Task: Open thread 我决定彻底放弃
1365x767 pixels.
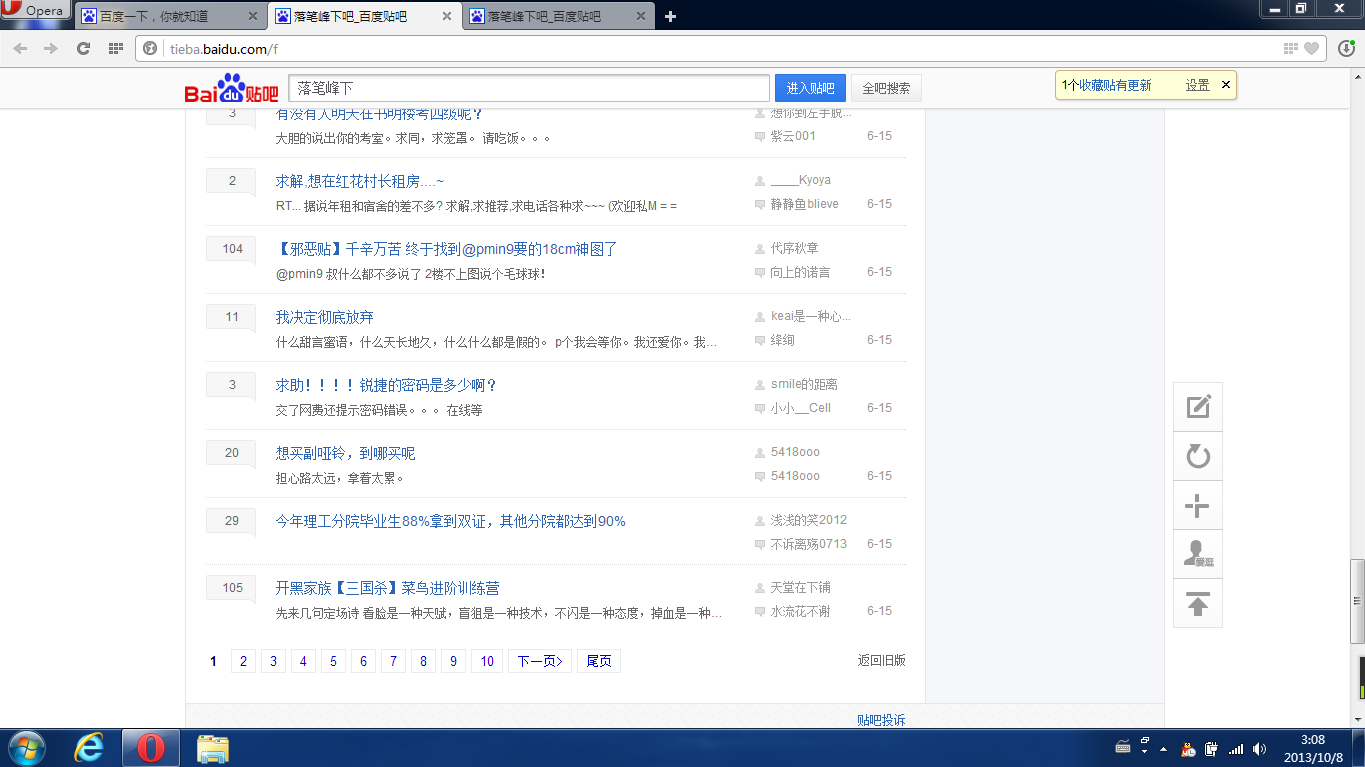Action: tap(325, 317)
